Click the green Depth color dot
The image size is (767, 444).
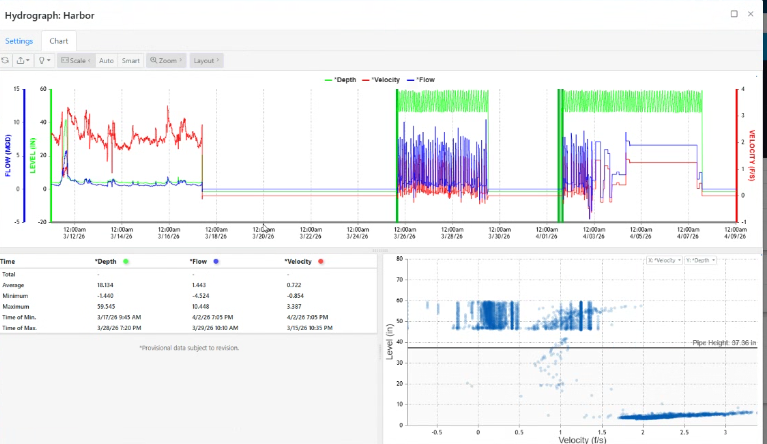127,261
